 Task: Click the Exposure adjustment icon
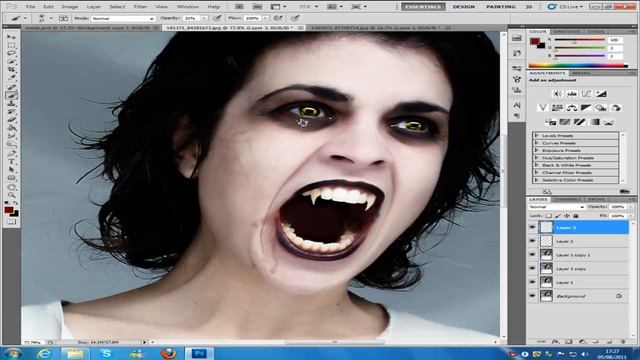[601, 94]
